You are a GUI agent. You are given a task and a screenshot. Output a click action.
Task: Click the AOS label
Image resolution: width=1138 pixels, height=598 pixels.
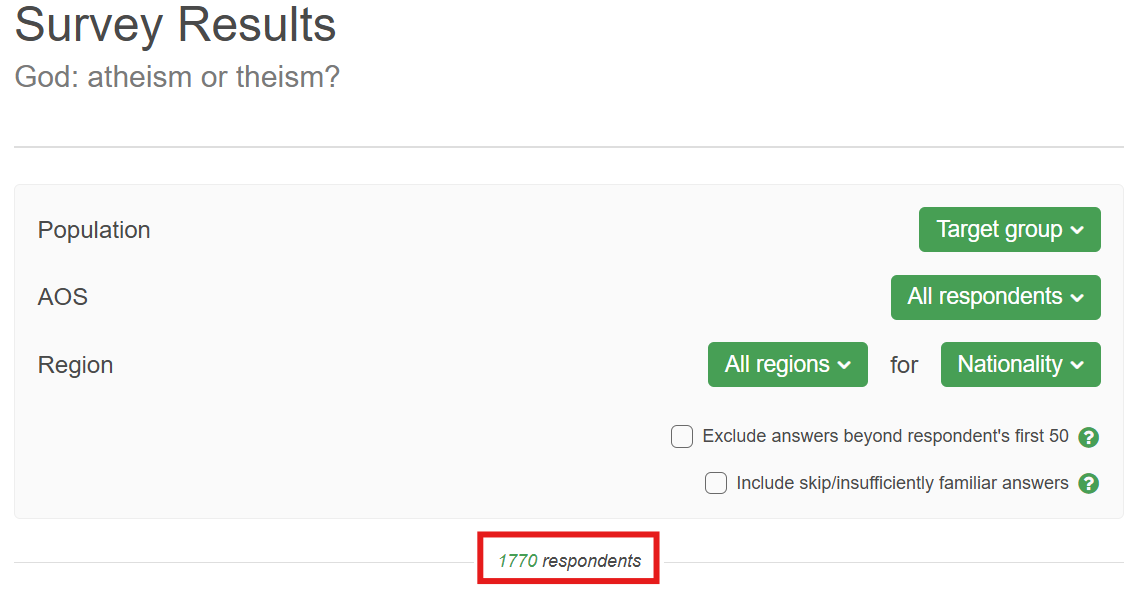pyautogui.click(x=63, y=297)
